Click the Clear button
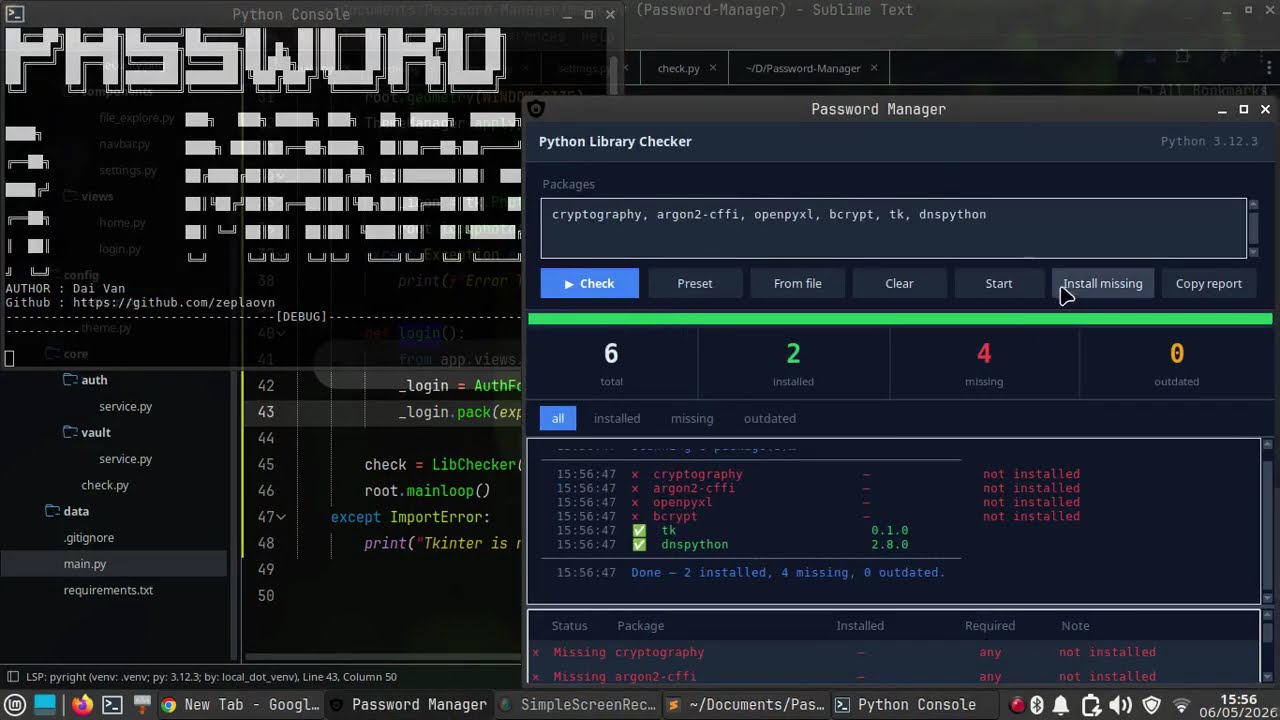 [x=899, y=283]
